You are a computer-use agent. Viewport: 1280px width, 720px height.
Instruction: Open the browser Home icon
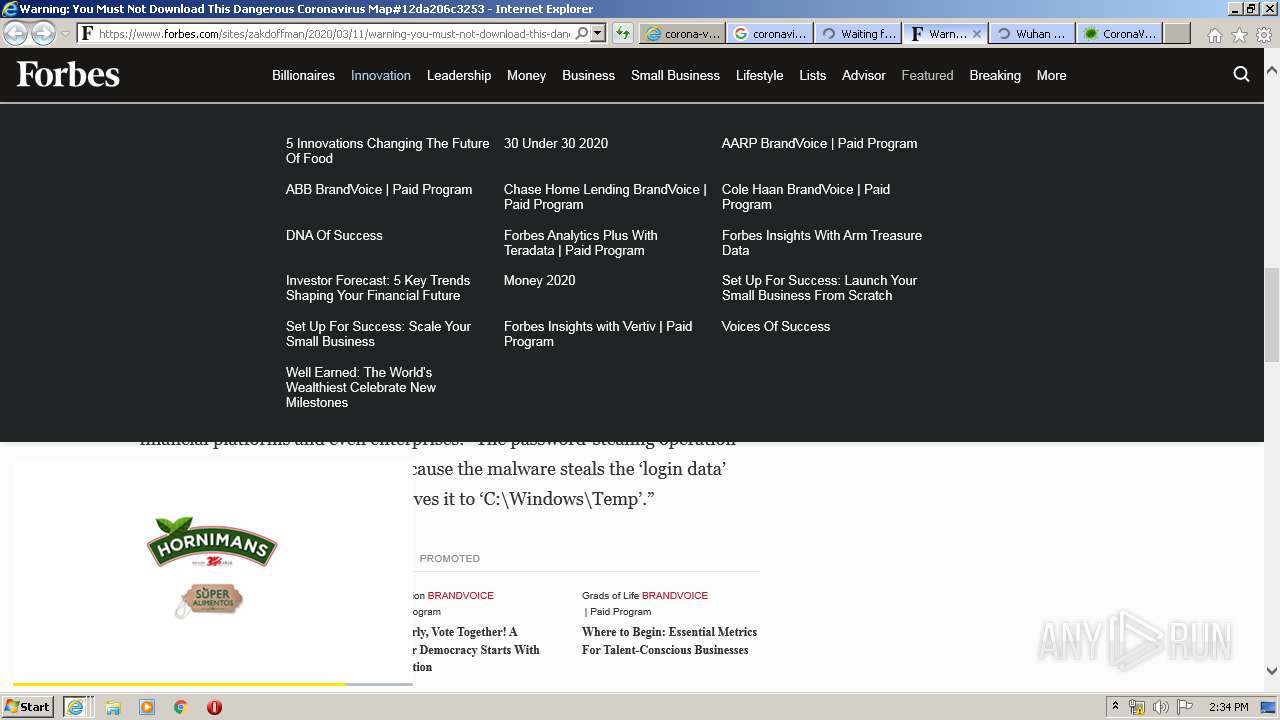[x=1214, y=34]
